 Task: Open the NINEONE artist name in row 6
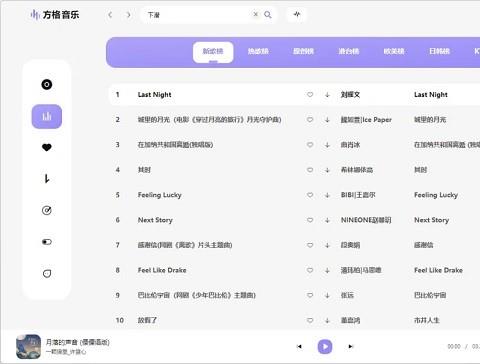pos(366,220)
